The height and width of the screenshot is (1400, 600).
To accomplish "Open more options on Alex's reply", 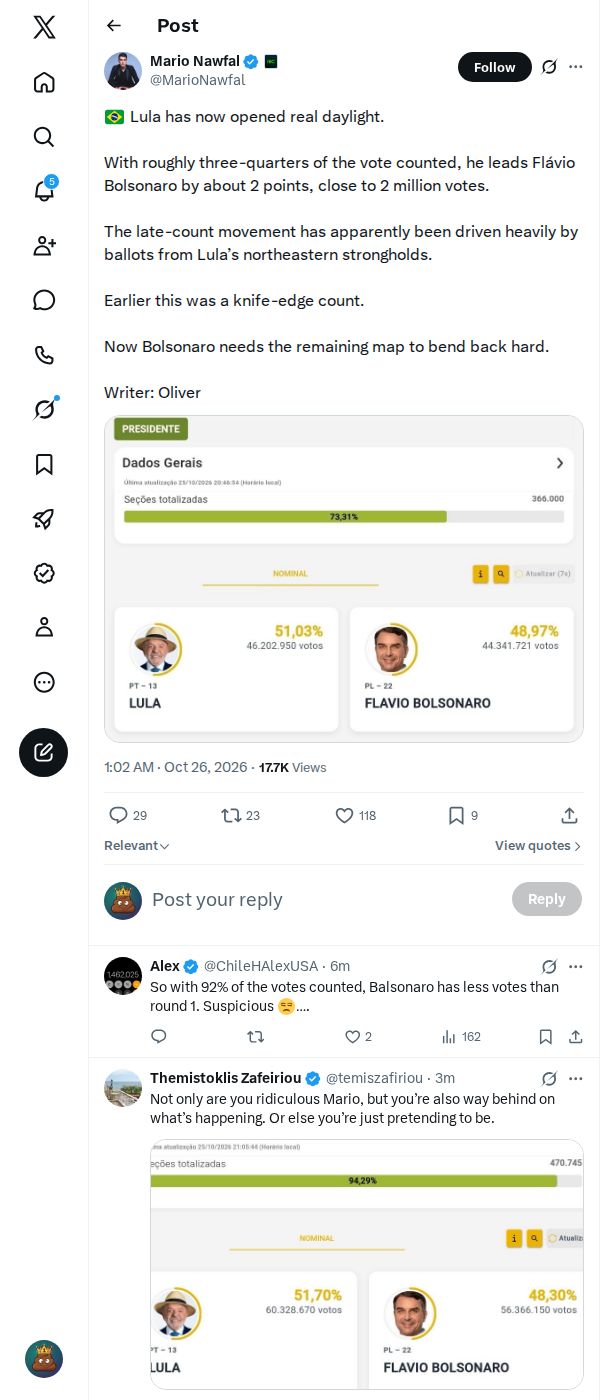I will [576, 967].
